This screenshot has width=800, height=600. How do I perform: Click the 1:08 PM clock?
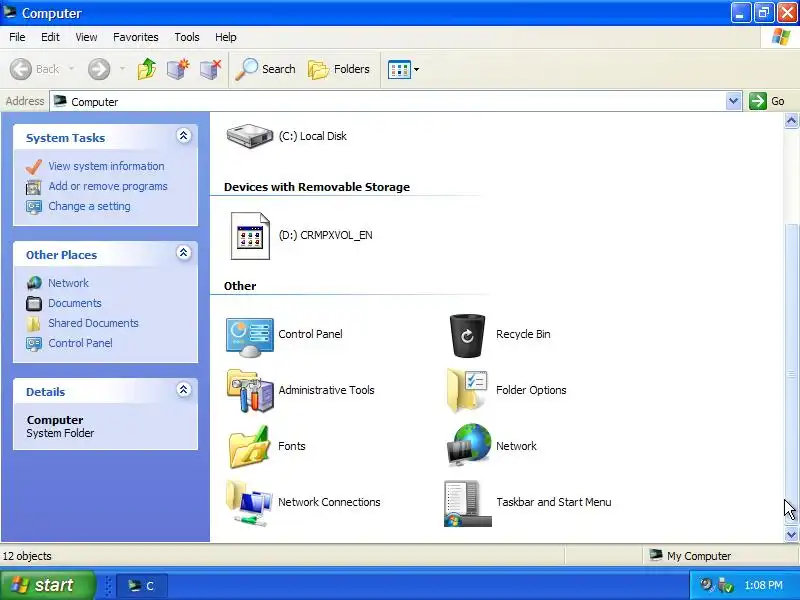tap(763, 585)
